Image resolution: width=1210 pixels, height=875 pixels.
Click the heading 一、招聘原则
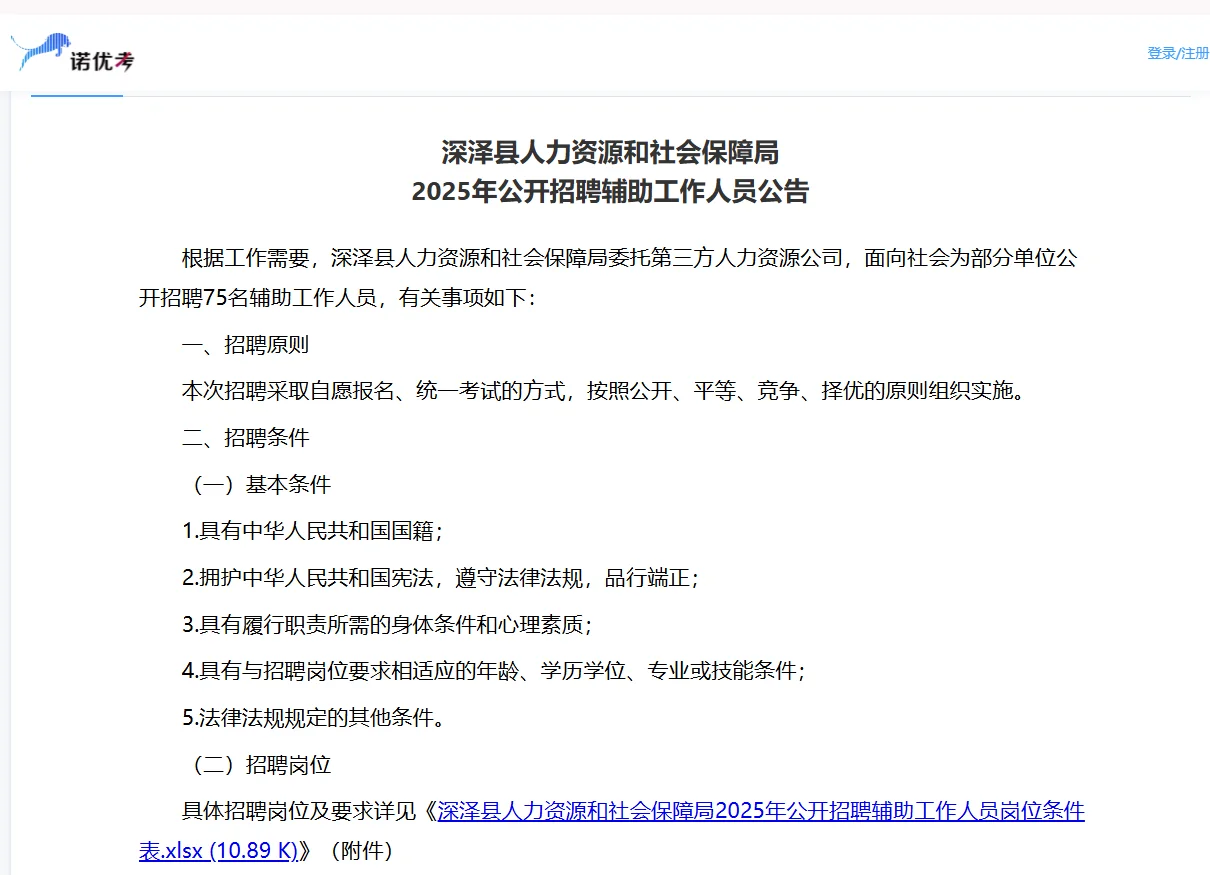[245, 344]
